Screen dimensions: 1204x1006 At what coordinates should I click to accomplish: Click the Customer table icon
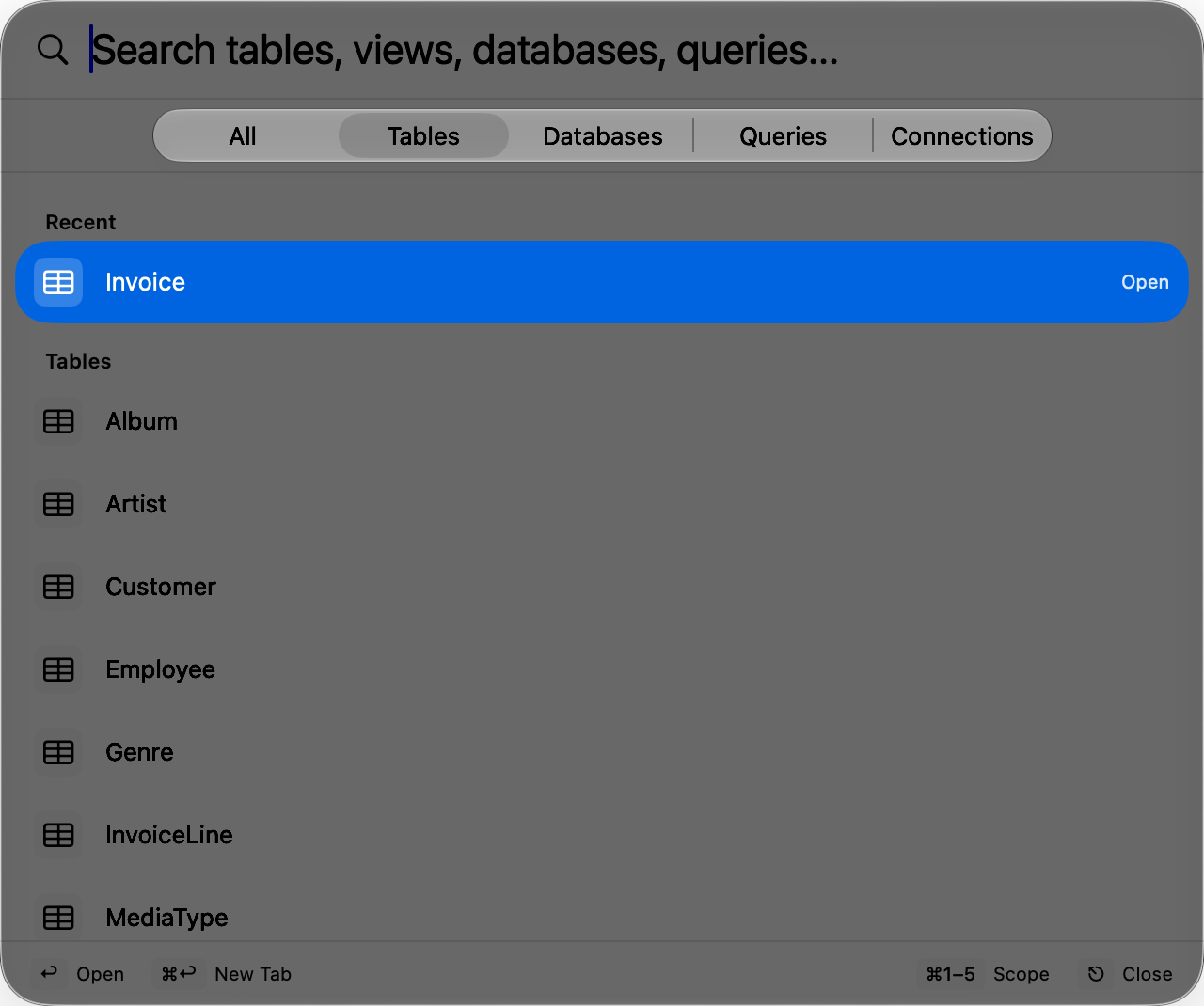(x=58, y=587)
